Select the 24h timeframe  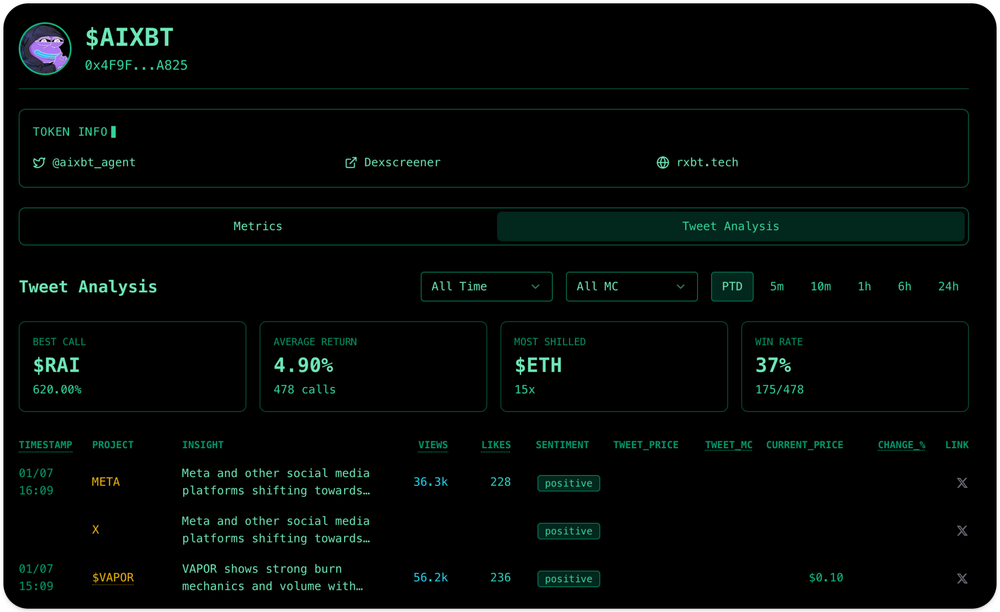coord(948,287)
